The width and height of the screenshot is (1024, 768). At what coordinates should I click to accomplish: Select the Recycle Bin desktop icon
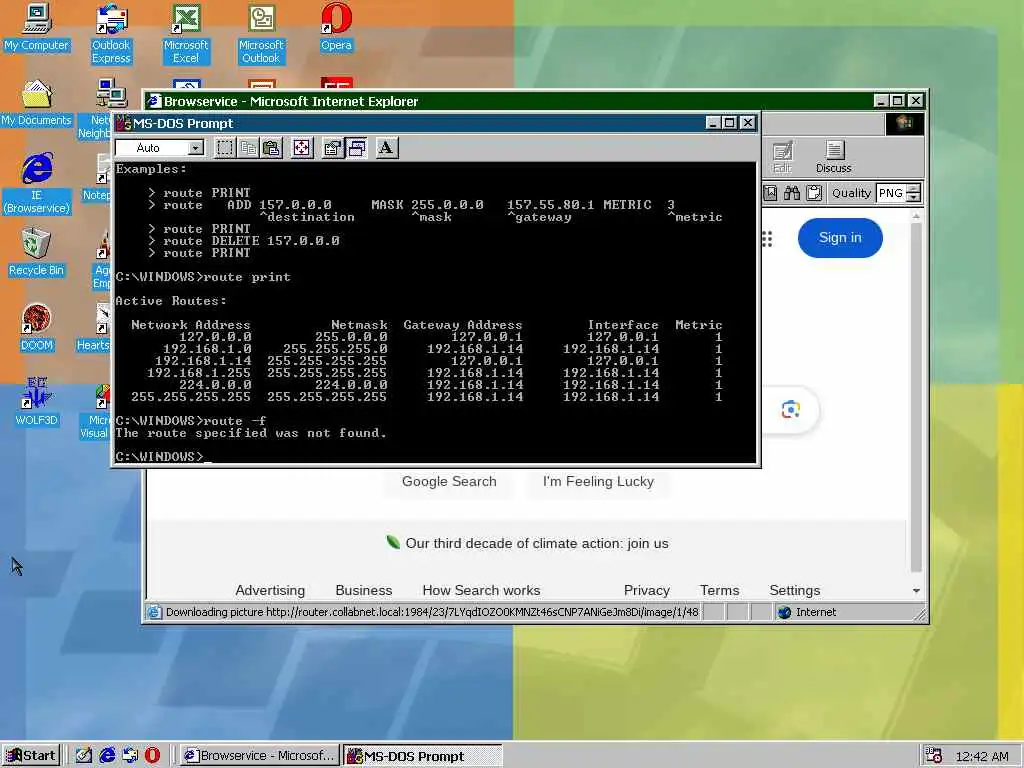pyautogui.click(x=37, y=253)
